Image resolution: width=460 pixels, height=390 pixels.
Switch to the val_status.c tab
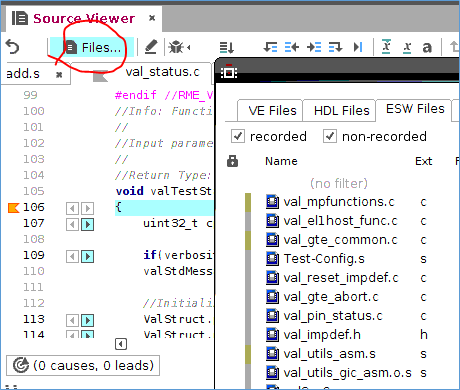162,72
